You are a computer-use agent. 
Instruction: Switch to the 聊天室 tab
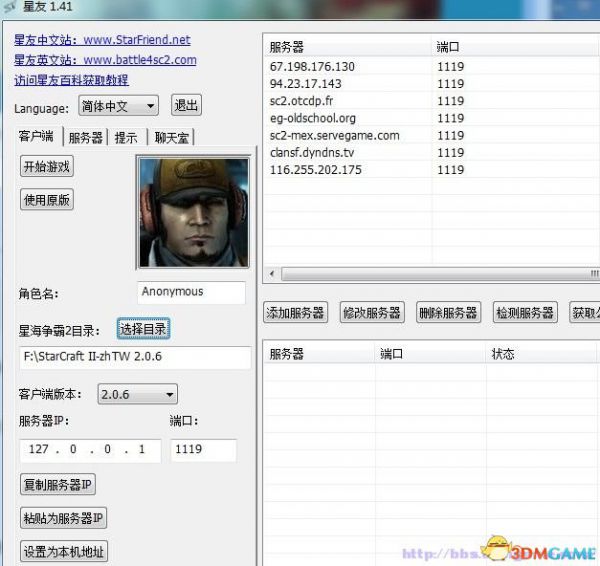pyautogui.click(x=171, y=138)
